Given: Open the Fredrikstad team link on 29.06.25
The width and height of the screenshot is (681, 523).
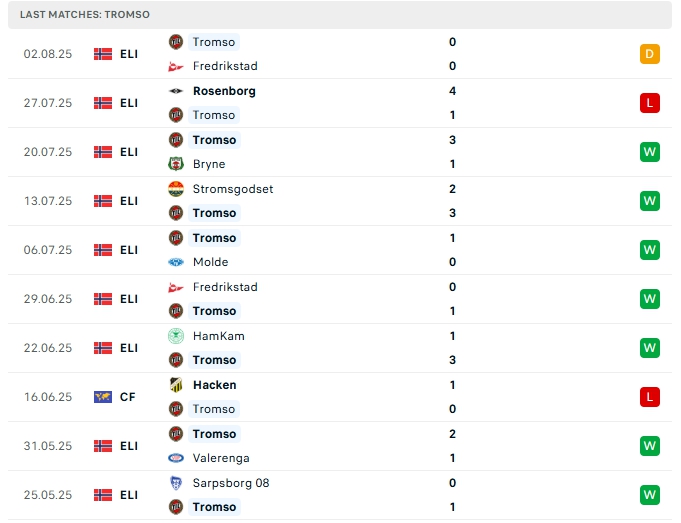Looking at the screenshot, I should click(x=225, y=287).
